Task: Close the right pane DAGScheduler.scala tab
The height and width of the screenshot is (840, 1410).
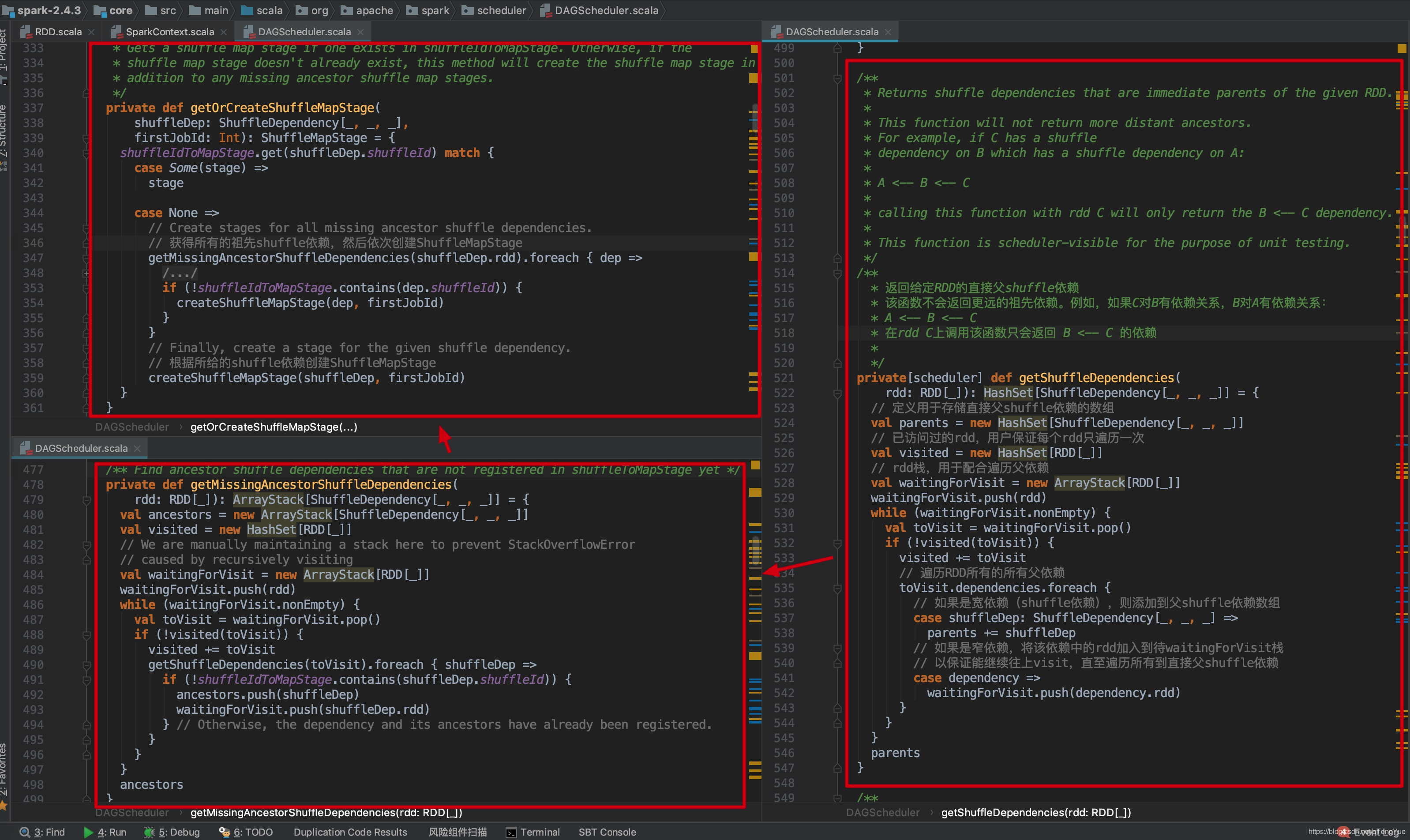Action: [888, 32]
